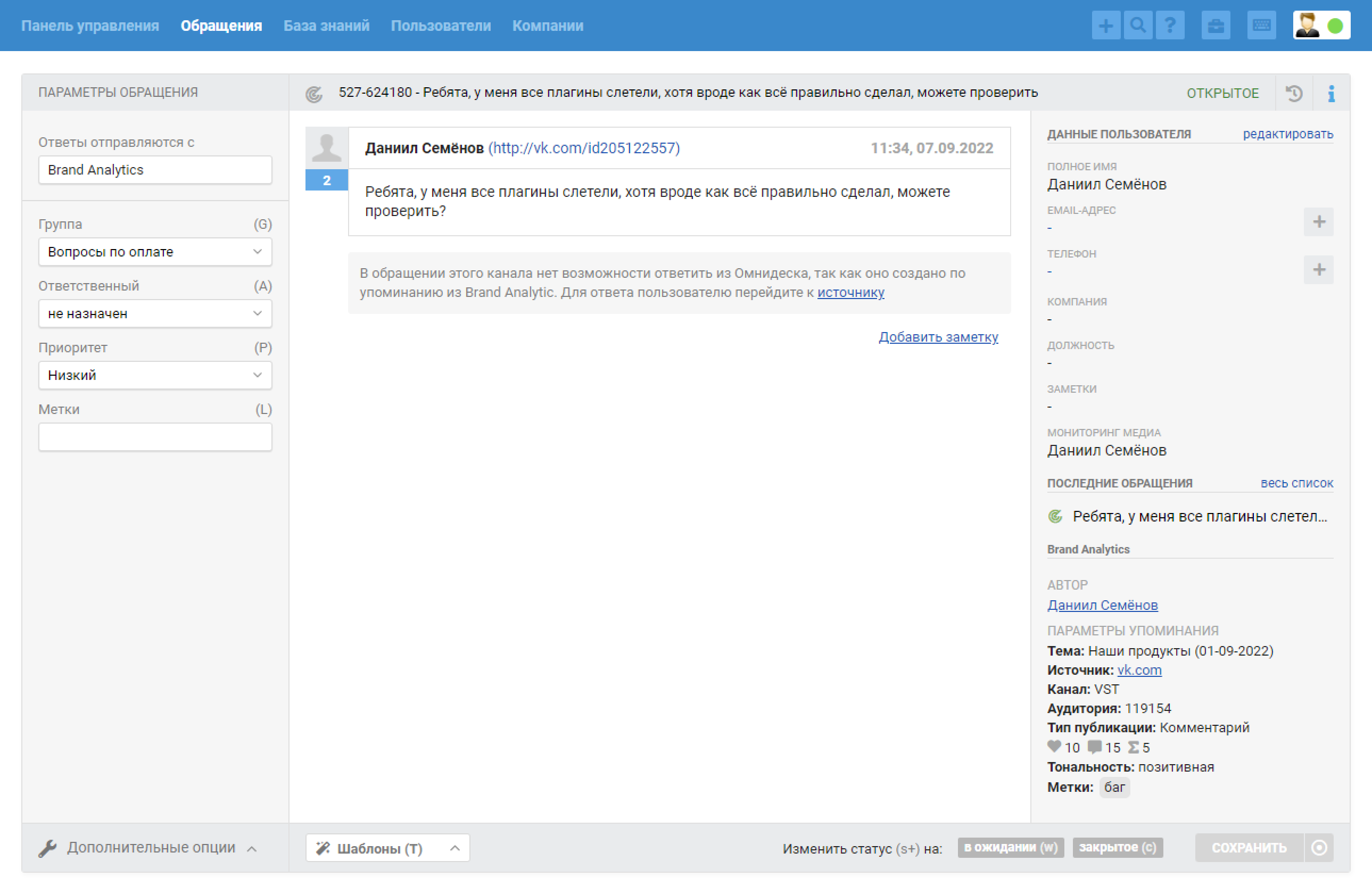
Task: Click the редактировать user data link
Action: 1288,134
